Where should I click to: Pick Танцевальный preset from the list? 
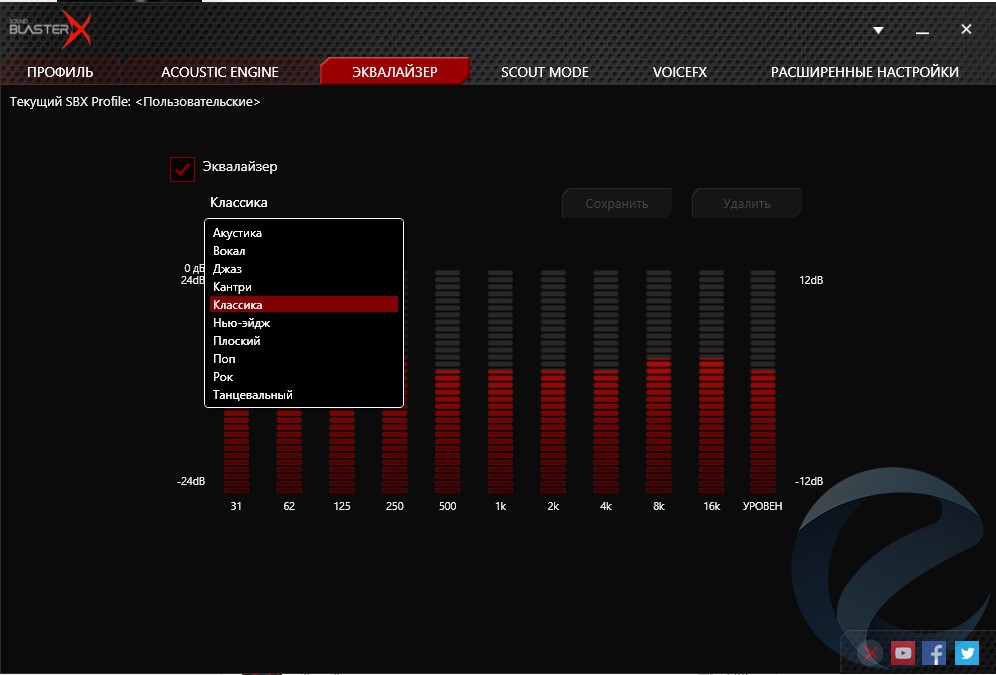(253, 395)
